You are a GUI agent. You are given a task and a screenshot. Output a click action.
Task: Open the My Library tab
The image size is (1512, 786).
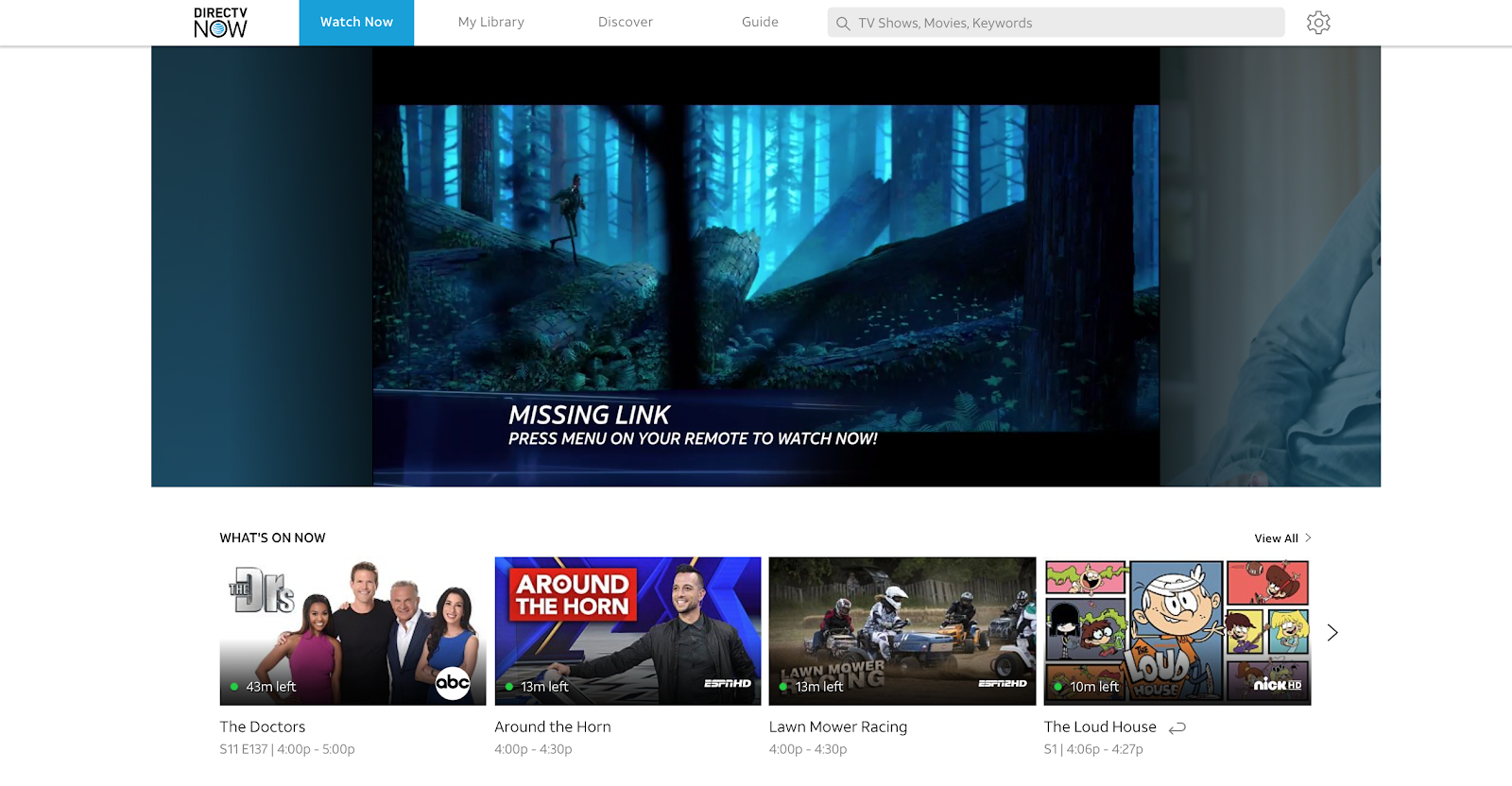tap(491, 23)
